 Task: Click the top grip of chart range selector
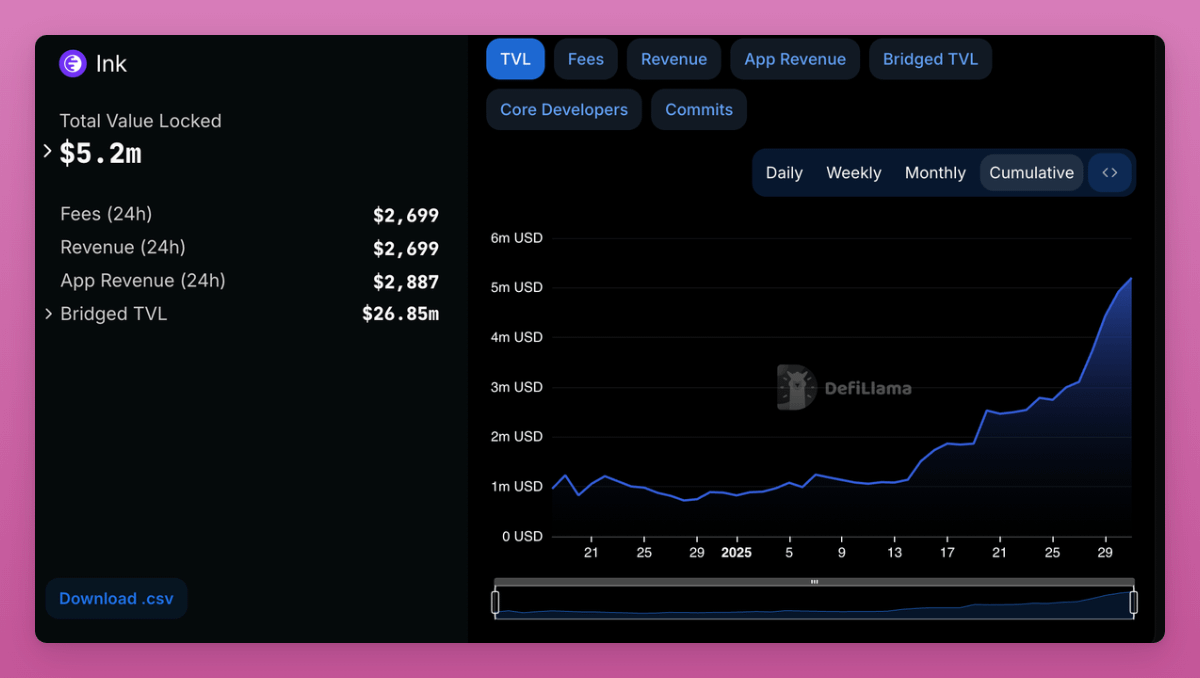point(814,582)
